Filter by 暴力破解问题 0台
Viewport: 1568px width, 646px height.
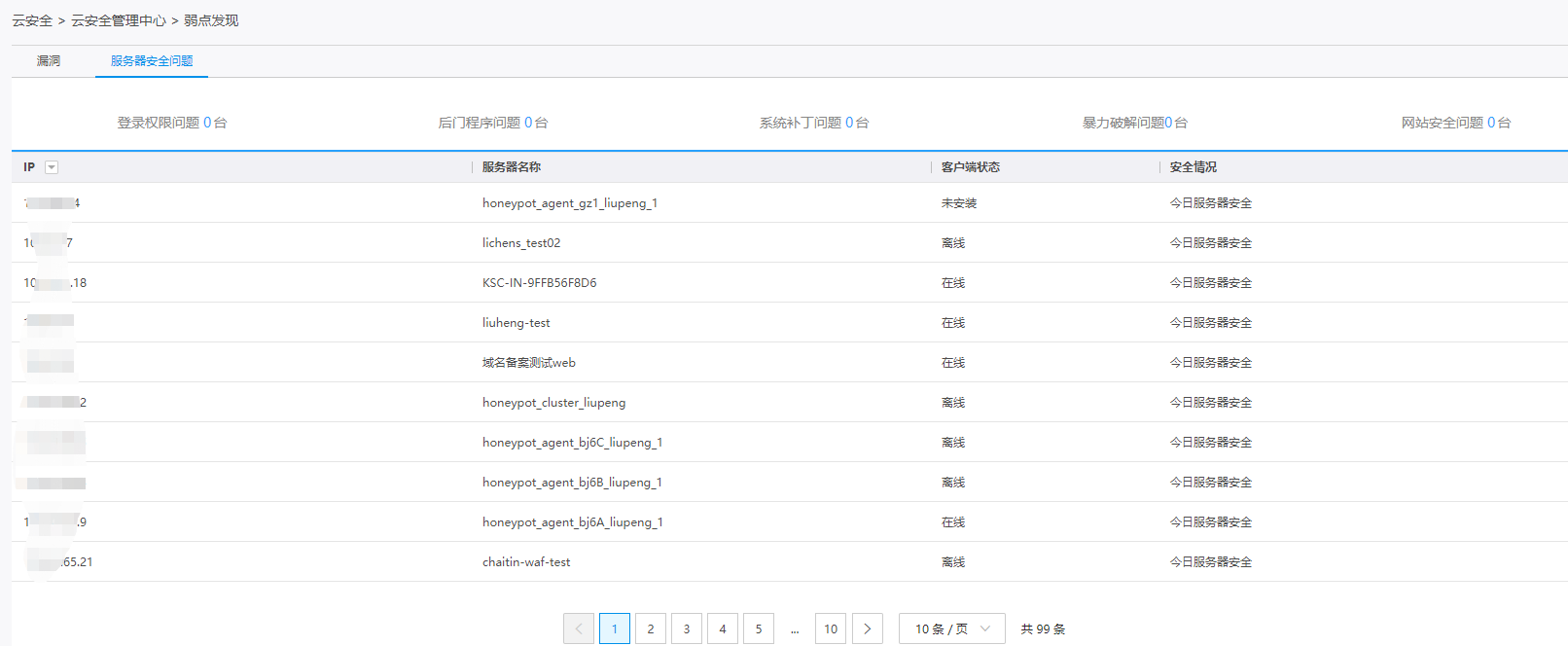1135,123
